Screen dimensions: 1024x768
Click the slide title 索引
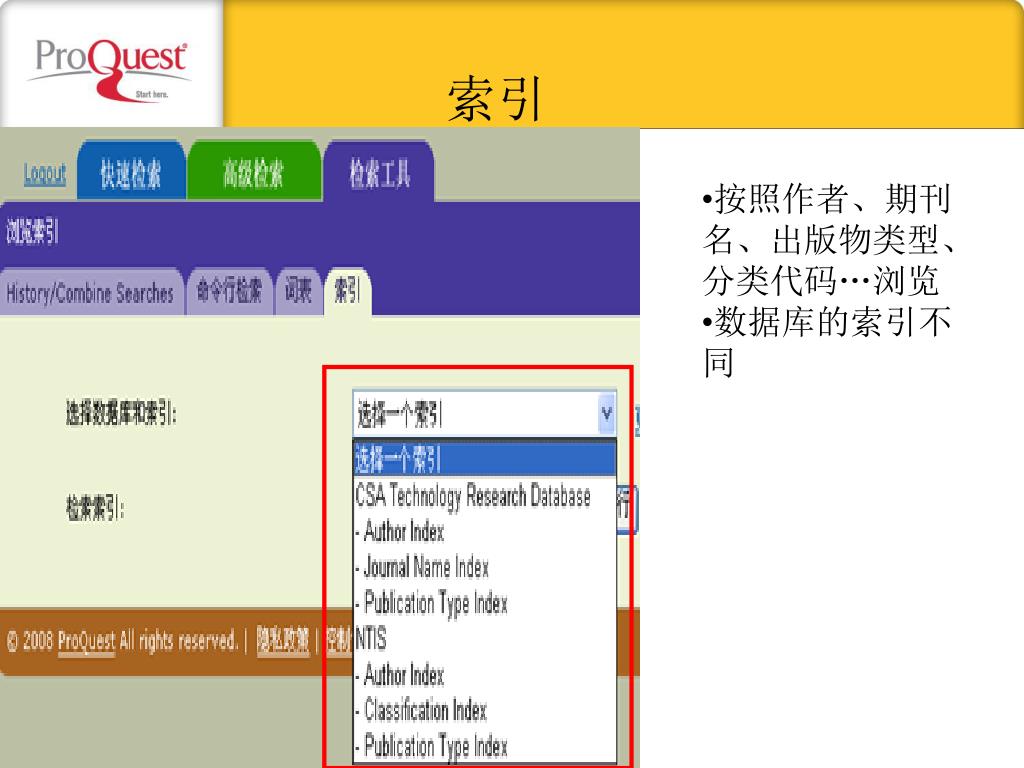click(494, 98)
